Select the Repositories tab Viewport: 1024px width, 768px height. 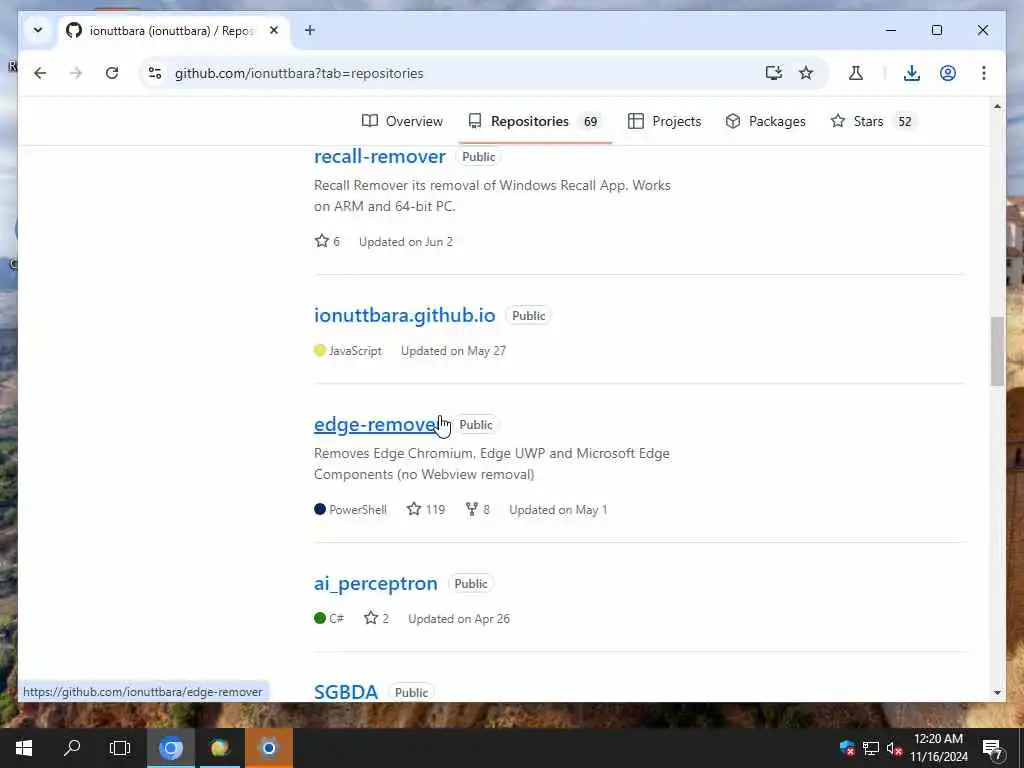click(535, 121)
